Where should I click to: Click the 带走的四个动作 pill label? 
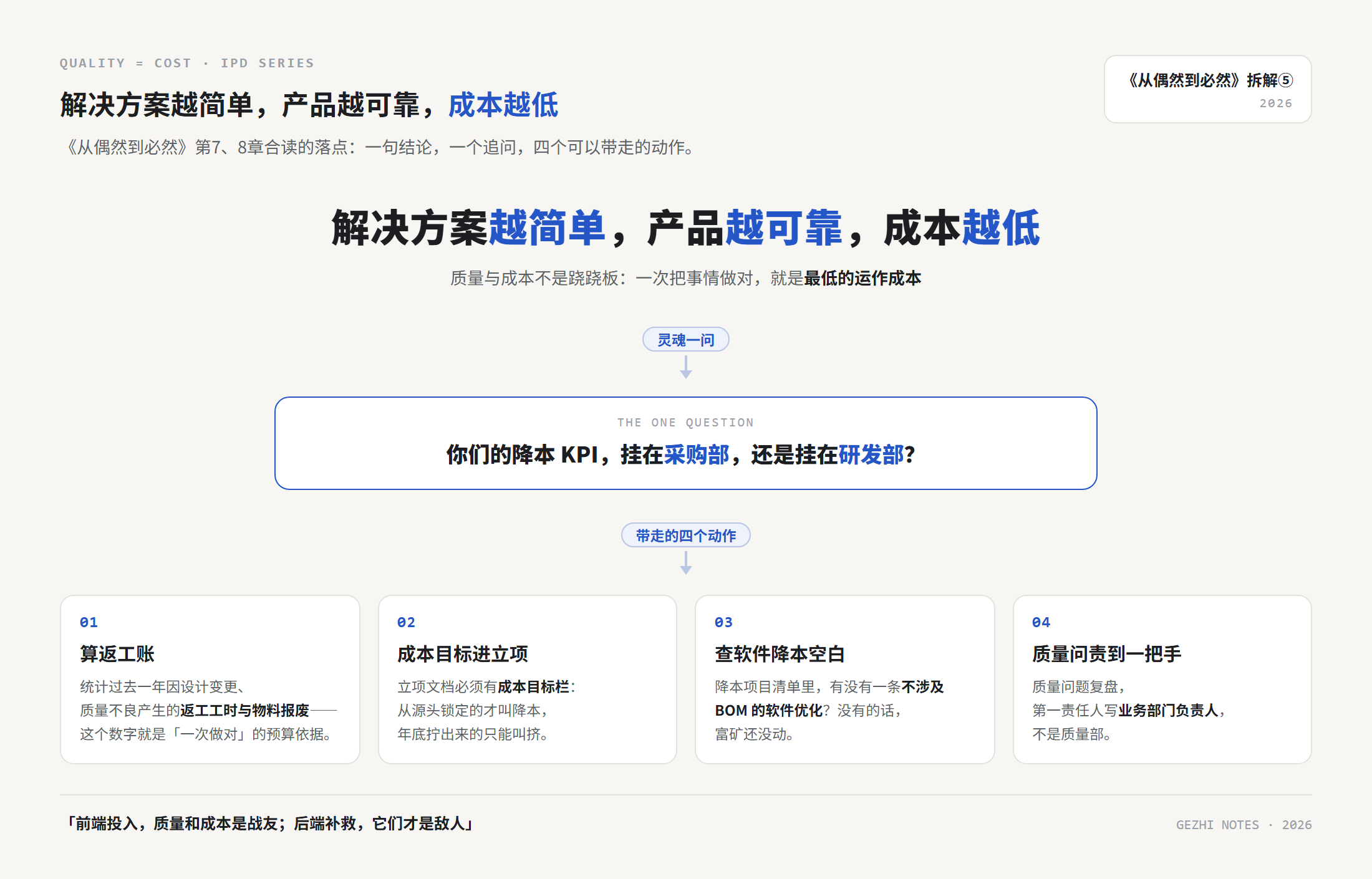[x=685, y=536]
